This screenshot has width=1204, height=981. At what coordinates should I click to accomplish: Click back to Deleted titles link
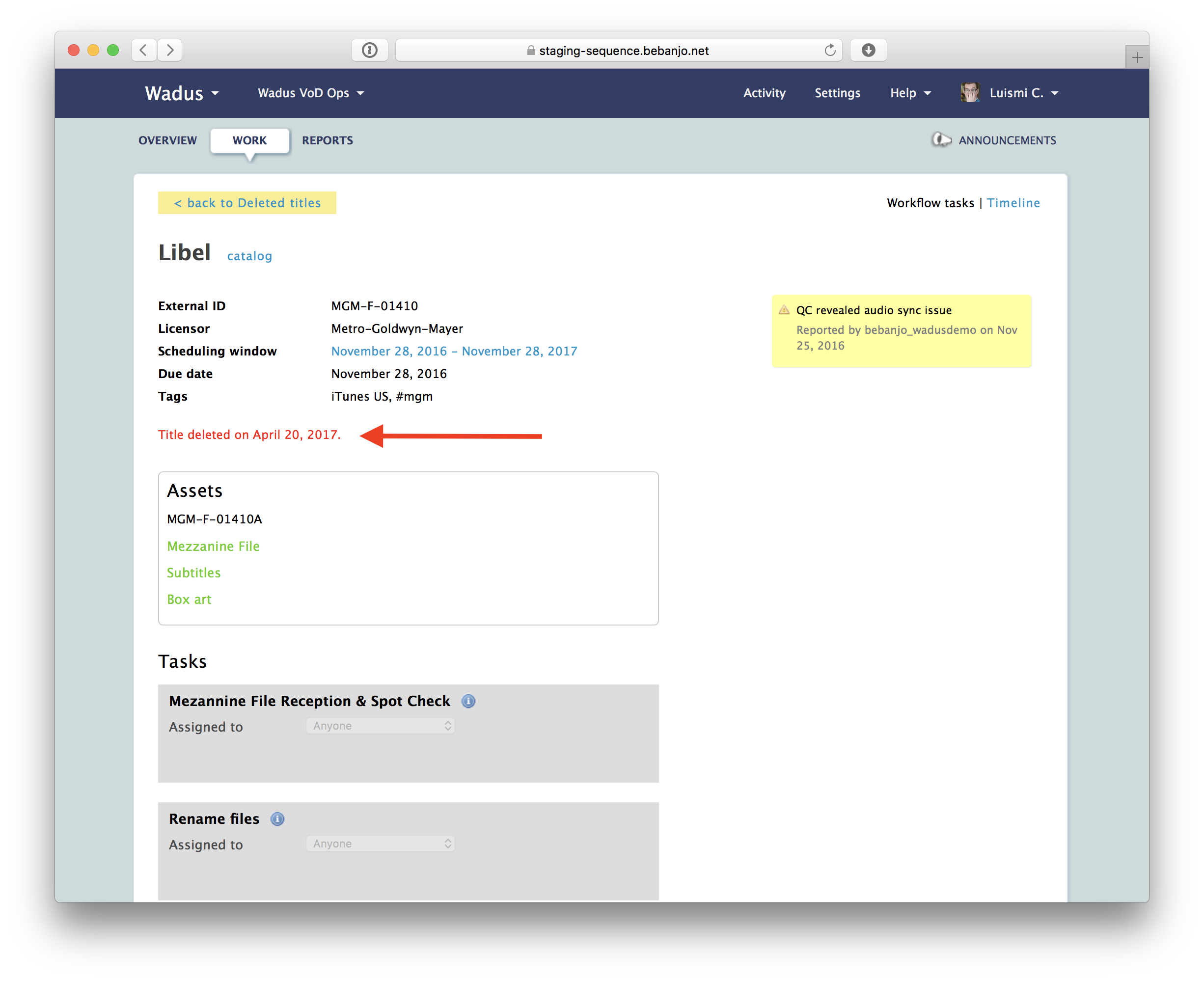[x=247, y=203]
